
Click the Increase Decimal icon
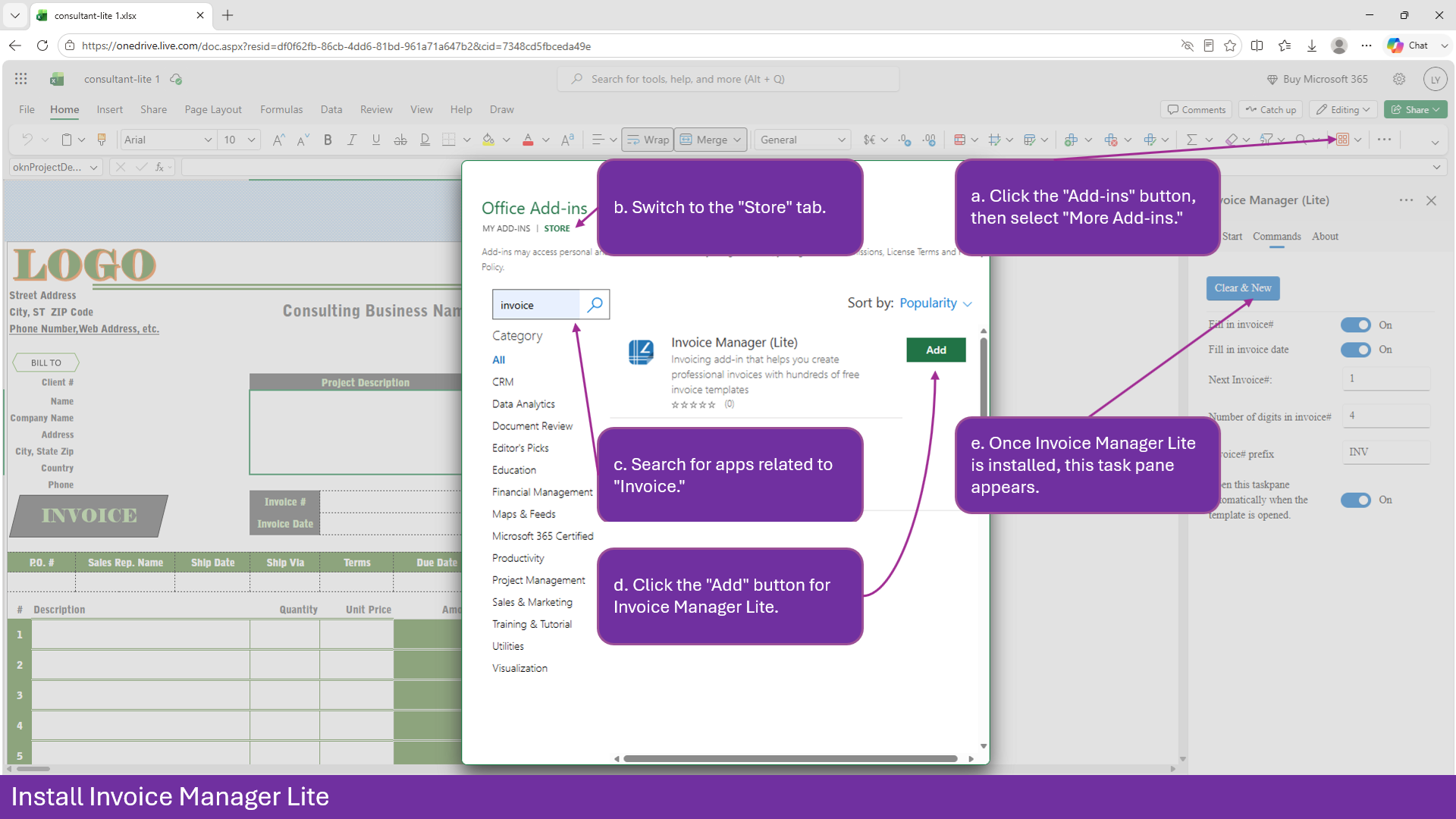[905, 140]
